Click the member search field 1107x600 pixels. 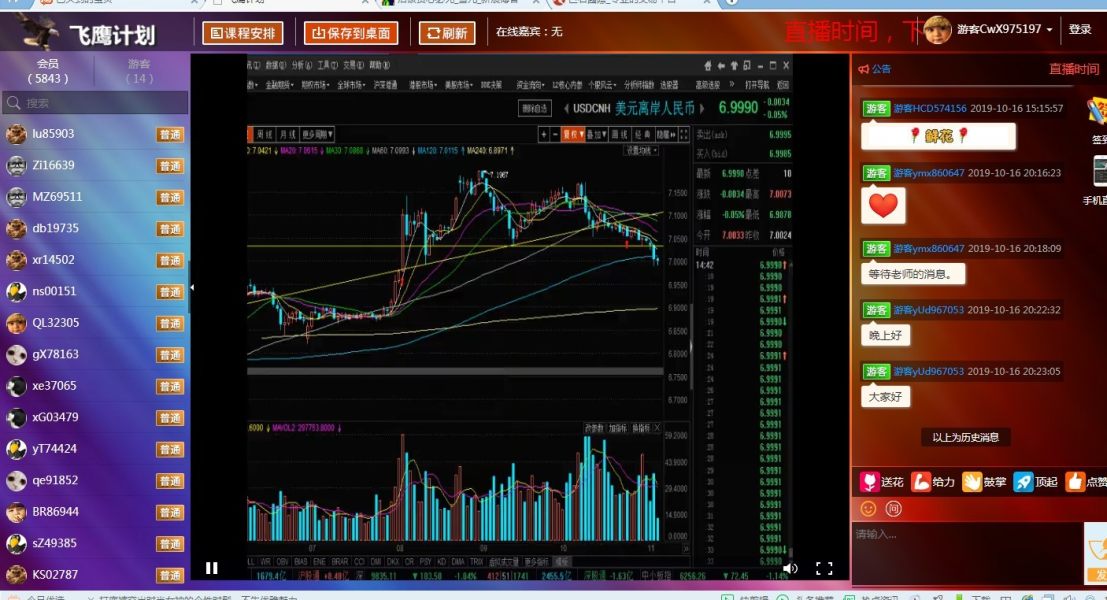(x=95, y=102)
